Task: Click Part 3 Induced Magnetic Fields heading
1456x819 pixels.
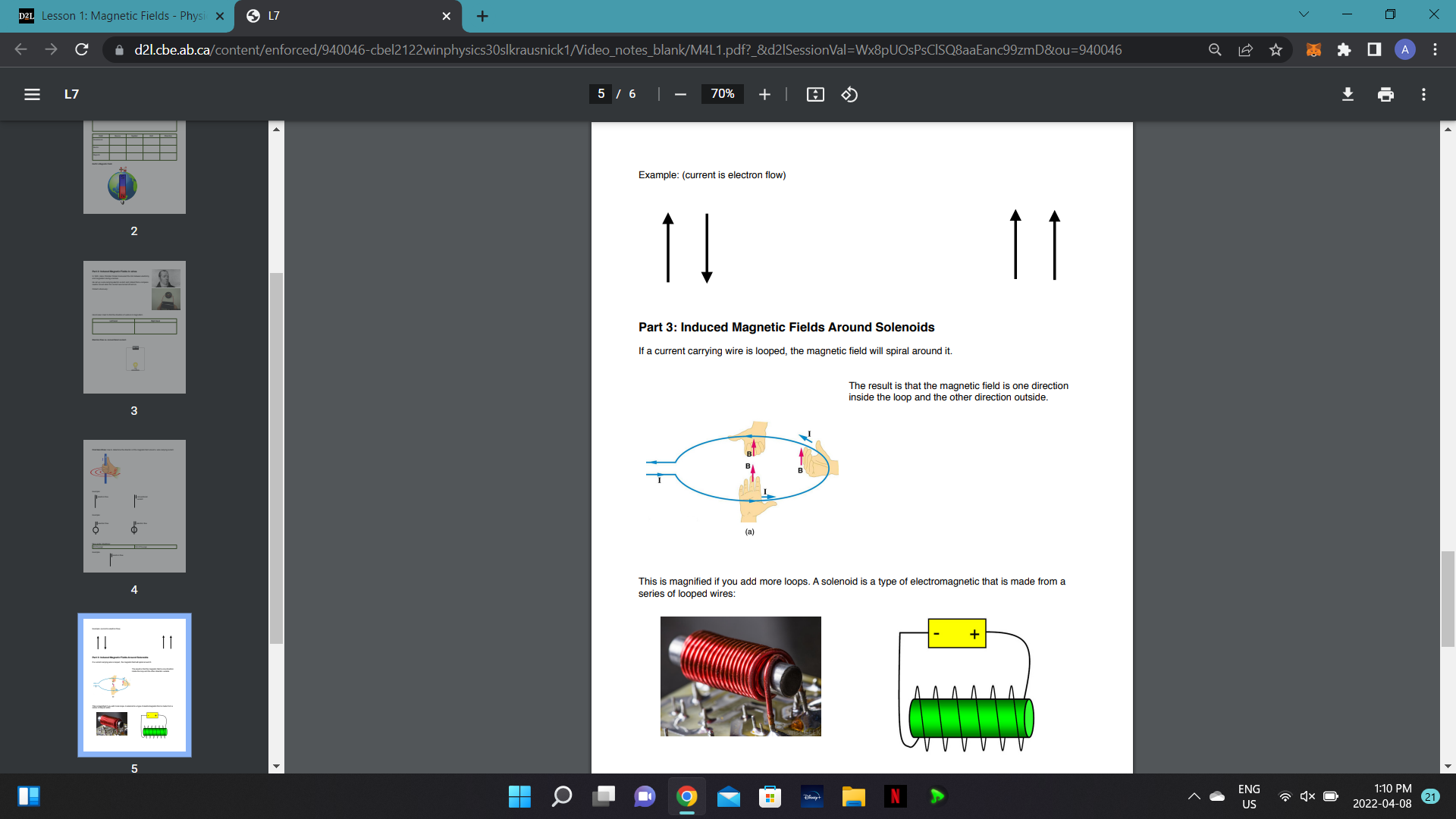Action: [786, 328]
